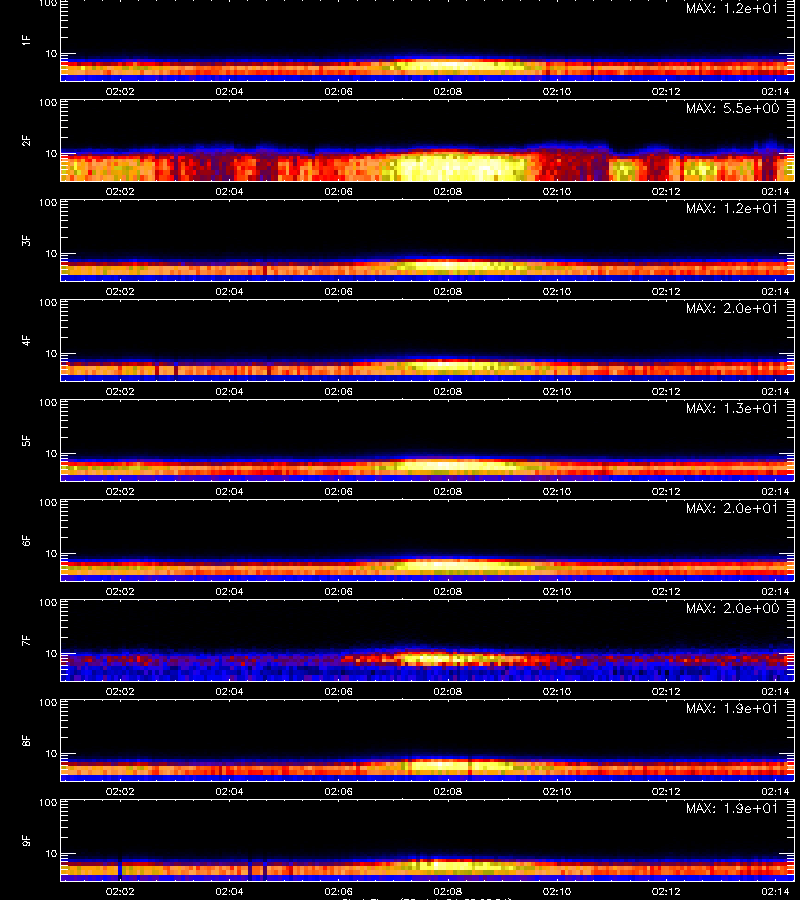Select MAX: 1.2e+01 text in 1F panel
The width and height of the screenshot is (800, 900).
(732, 8)
